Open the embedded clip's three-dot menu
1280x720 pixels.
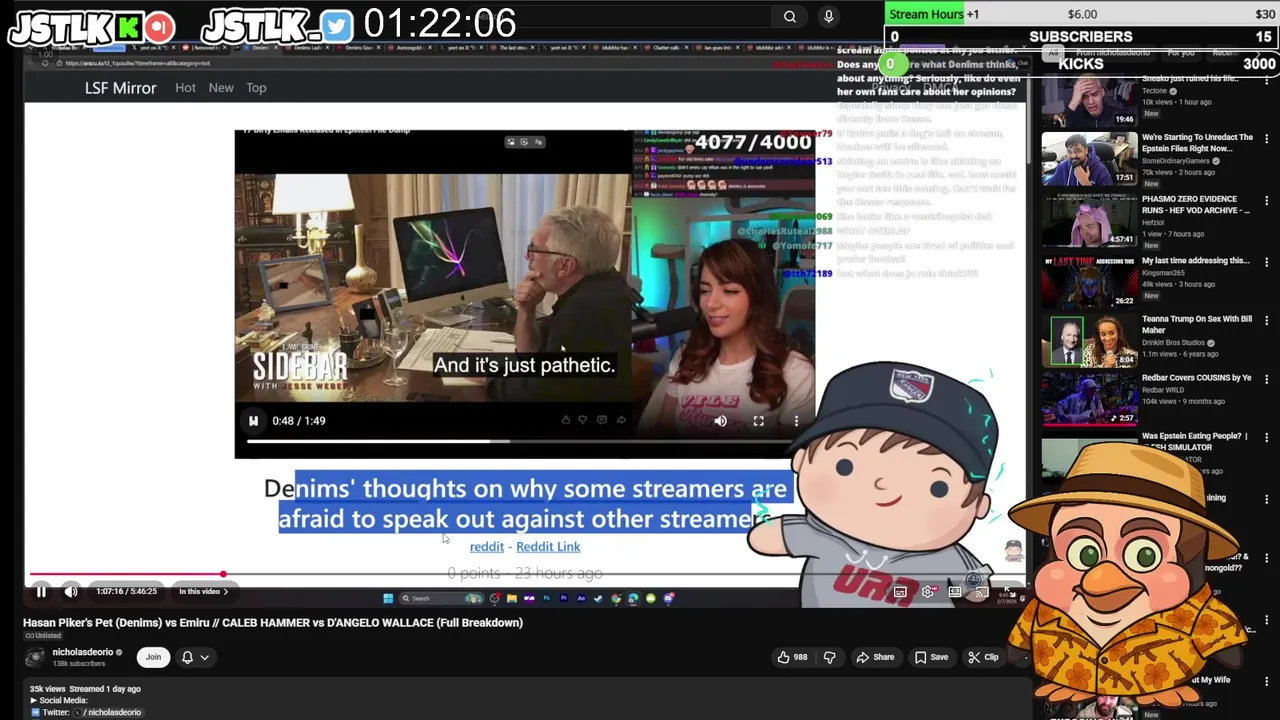click(x=796, y=421)
